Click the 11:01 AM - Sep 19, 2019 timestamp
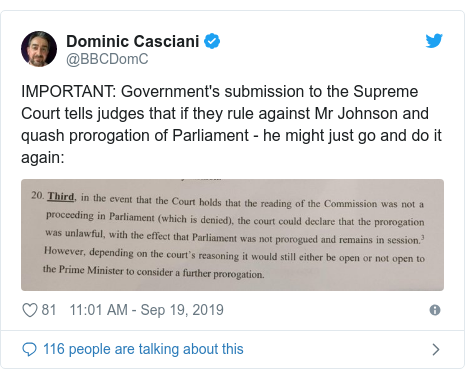This screenshot has width=465, height=379. click(146, 310)
